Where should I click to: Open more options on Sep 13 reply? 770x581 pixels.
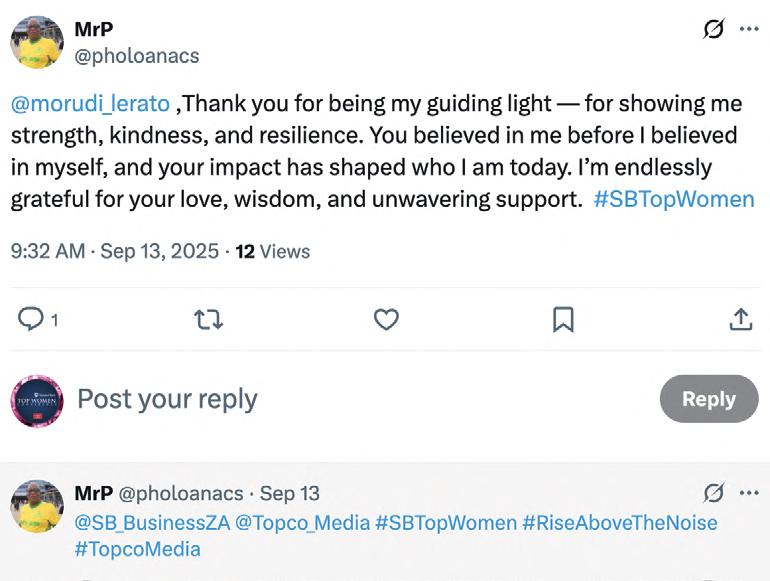(x=749, y=493)
